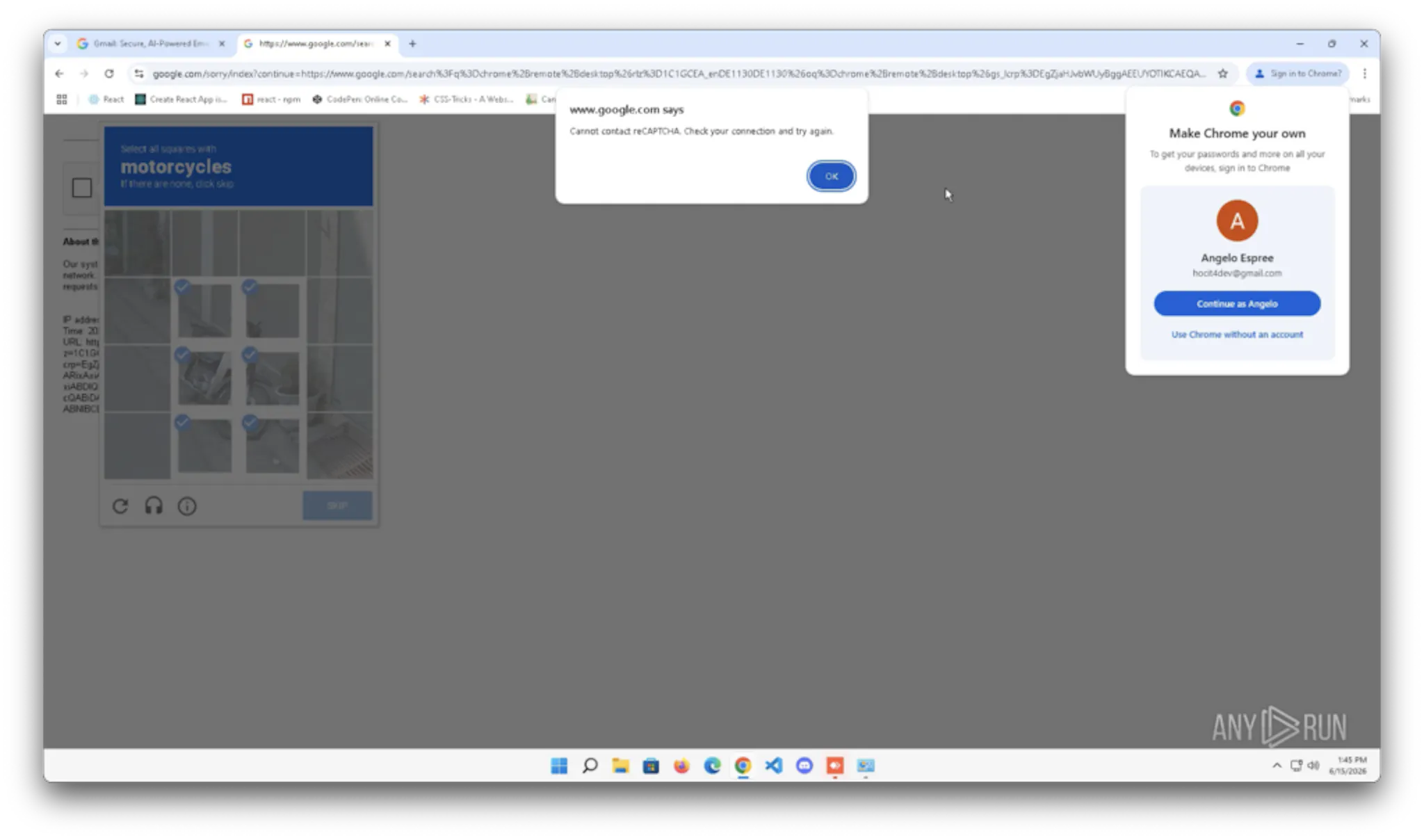Click OK in the reCAPTCHA alert dialog
This screenshot has height=840, width=1424.
(831, 176)
